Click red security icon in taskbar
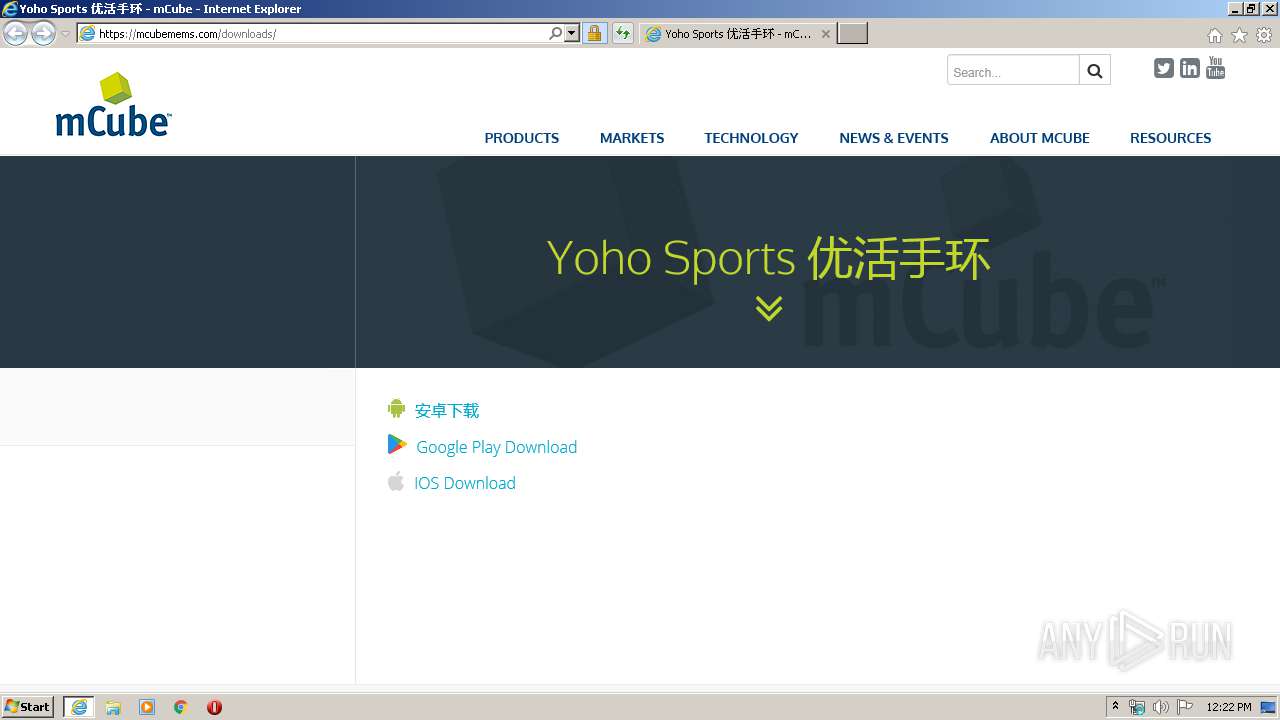 pyautogui.click(x=214, y=707)
